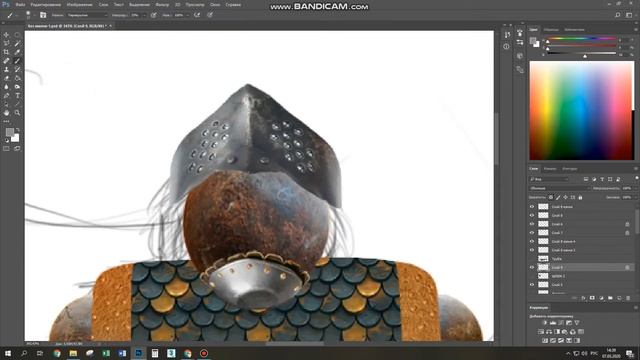Viewport: 640px width, 360px height.
Task: Open the Изображение menu
Action: [79, 5]
